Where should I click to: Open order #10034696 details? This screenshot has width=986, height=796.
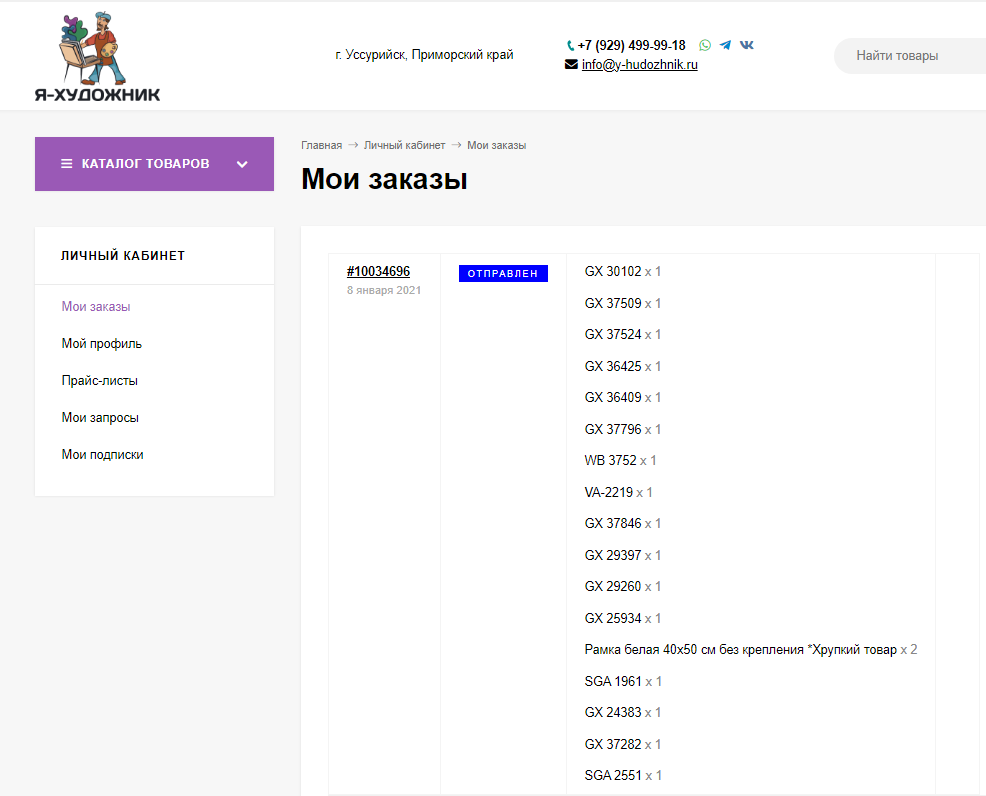378,272
